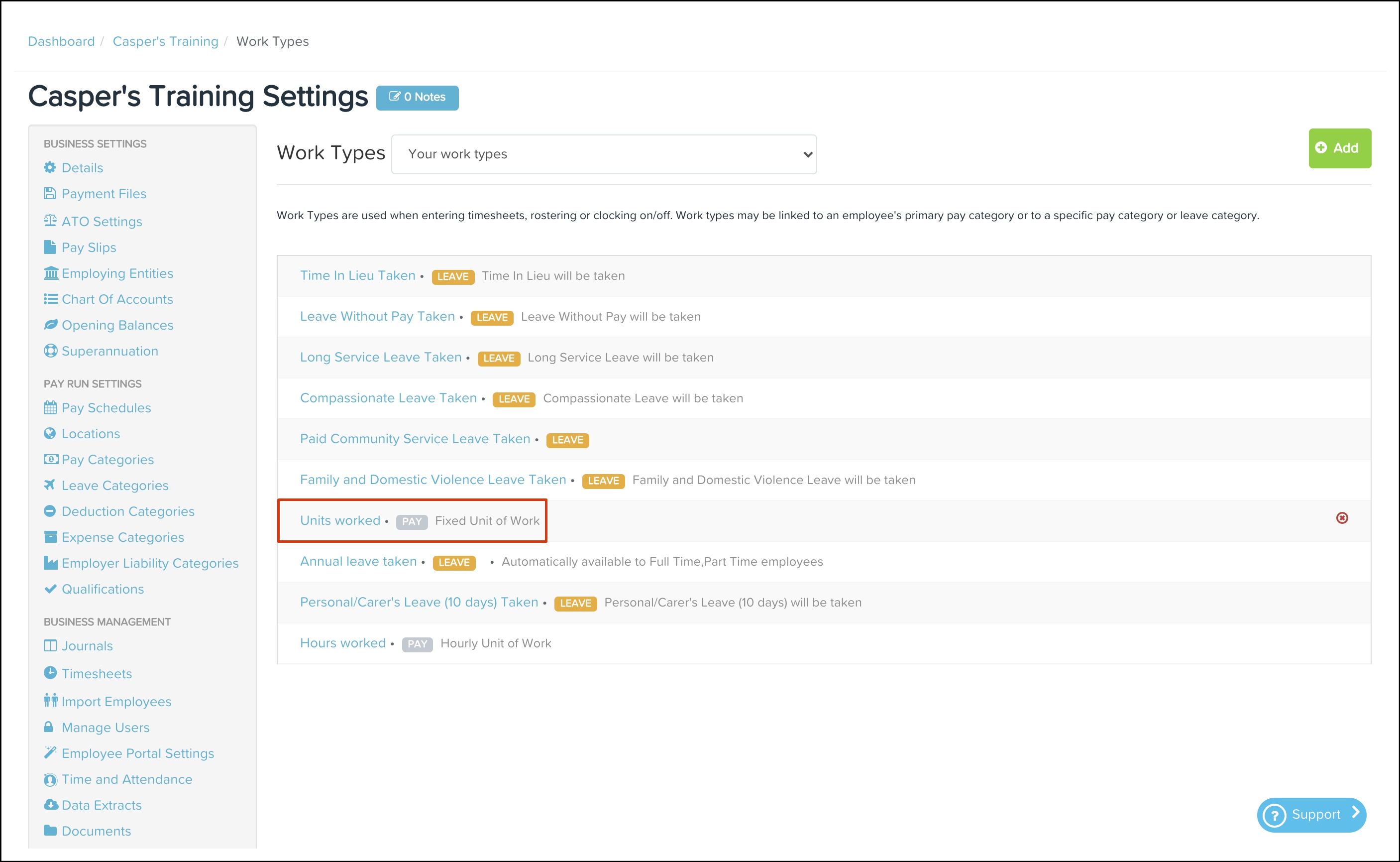Screen dimensions: 1400x862
Task: Open the Units worked work type
Action: (340, 520)
